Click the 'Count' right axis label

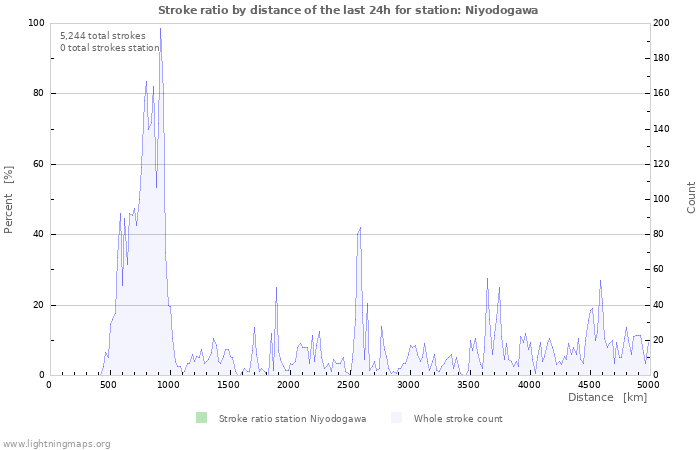(691, 197)
